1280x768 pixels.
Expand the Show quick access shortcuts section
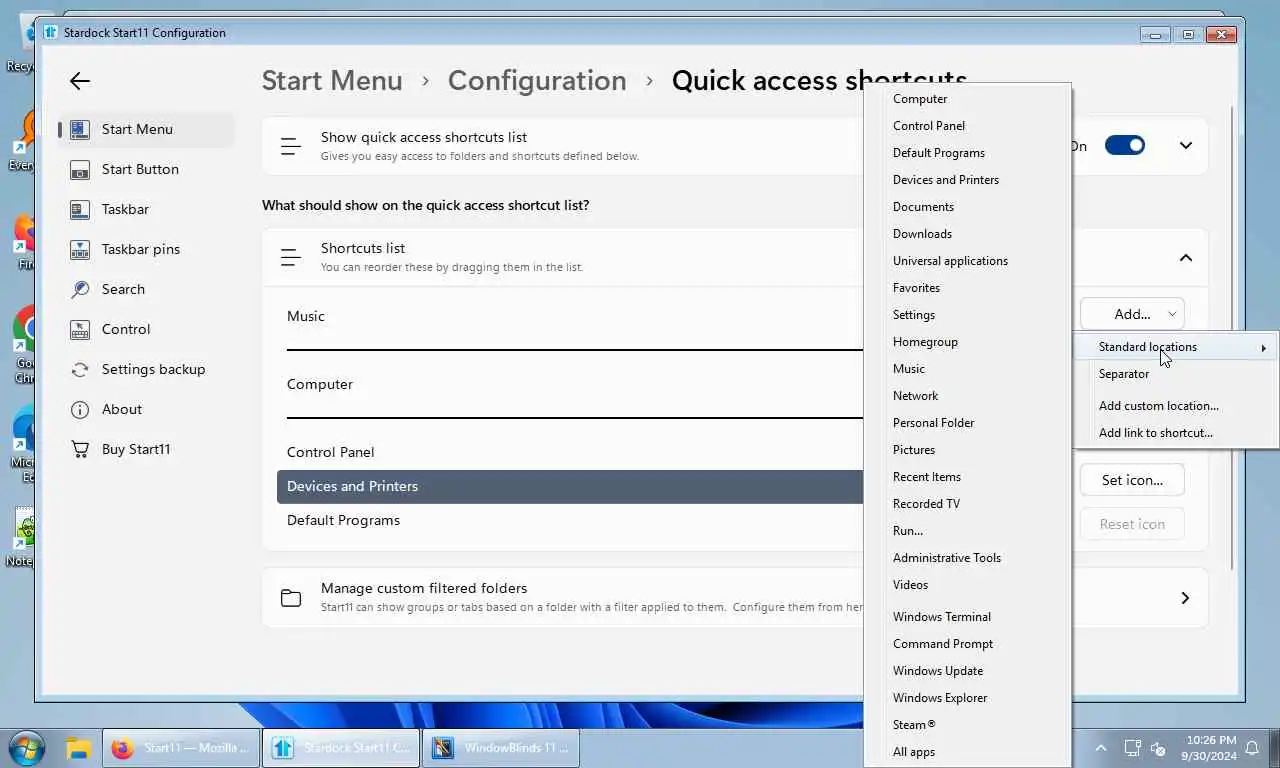tap(1186, 146)
